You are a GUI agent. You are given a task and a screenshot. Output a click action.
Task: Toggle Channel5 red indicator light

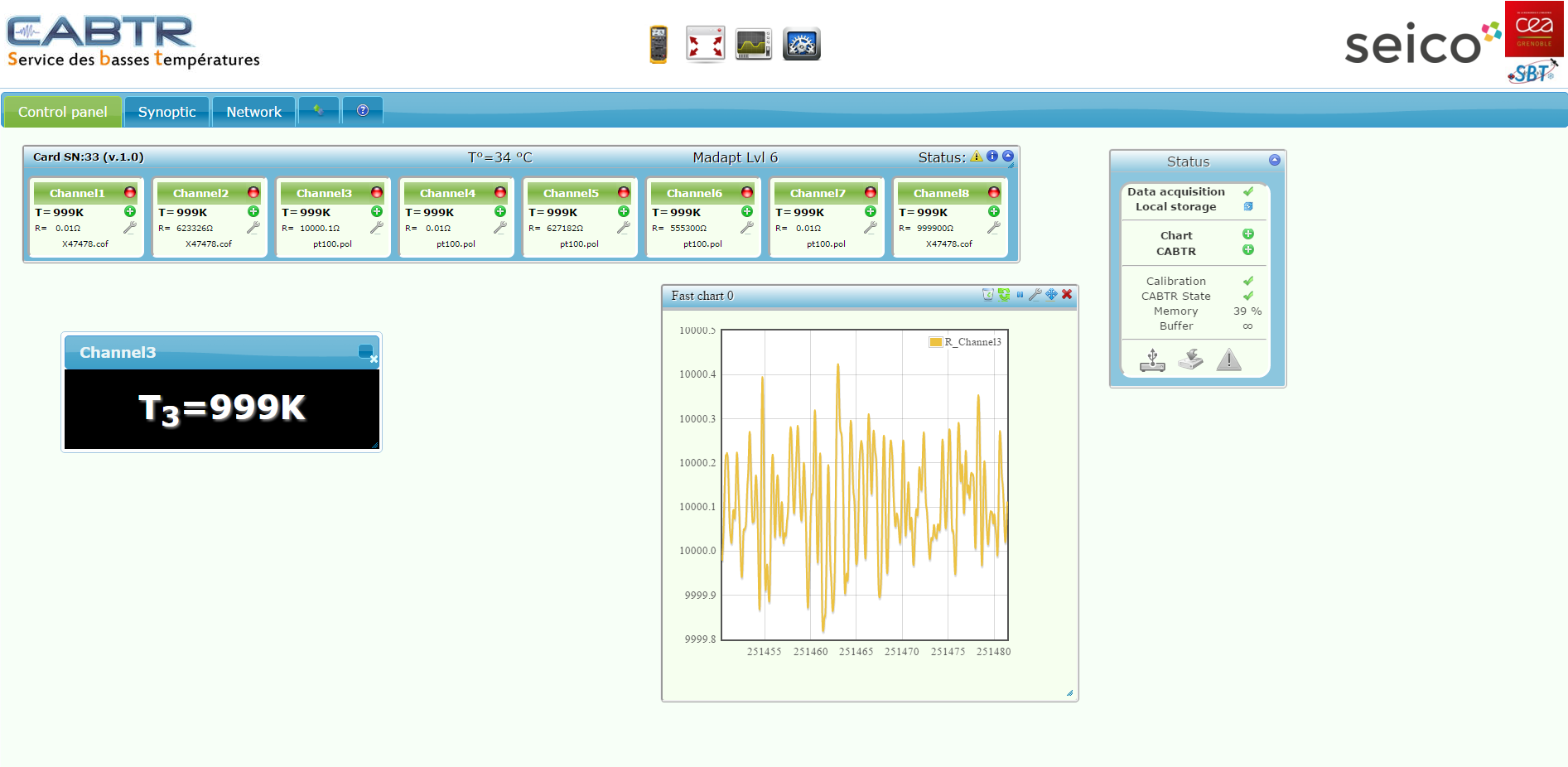(624, 192)
